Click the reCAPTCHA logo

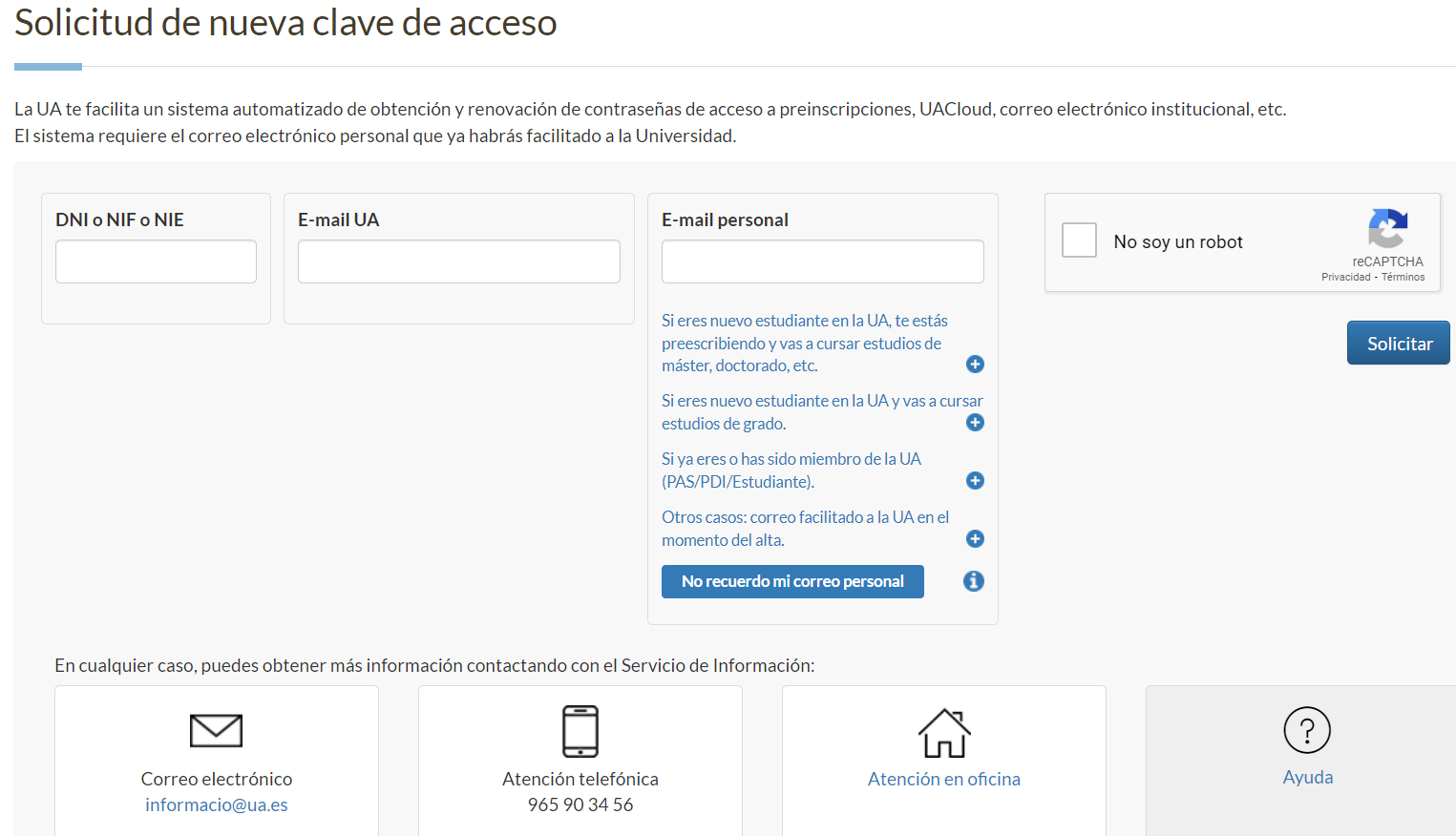coord(1387,229)
